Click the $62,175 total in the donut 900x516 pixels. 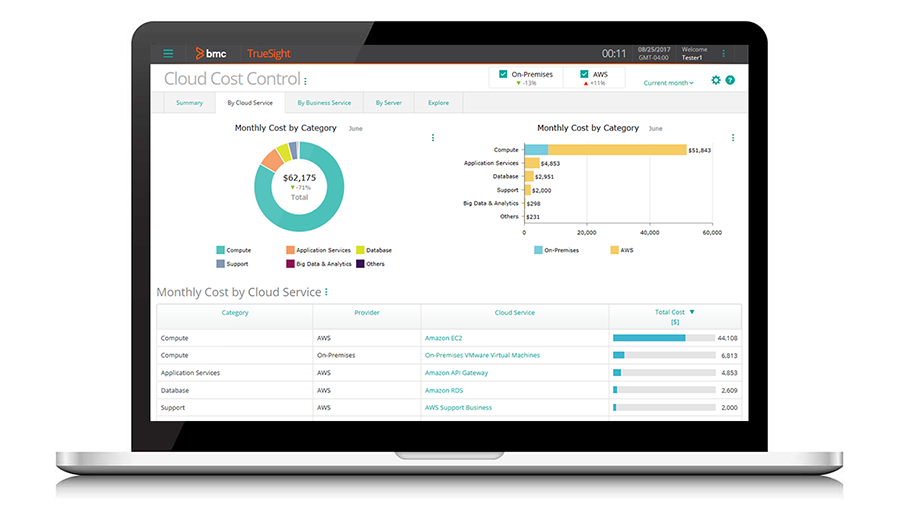[x=300, y=178]
